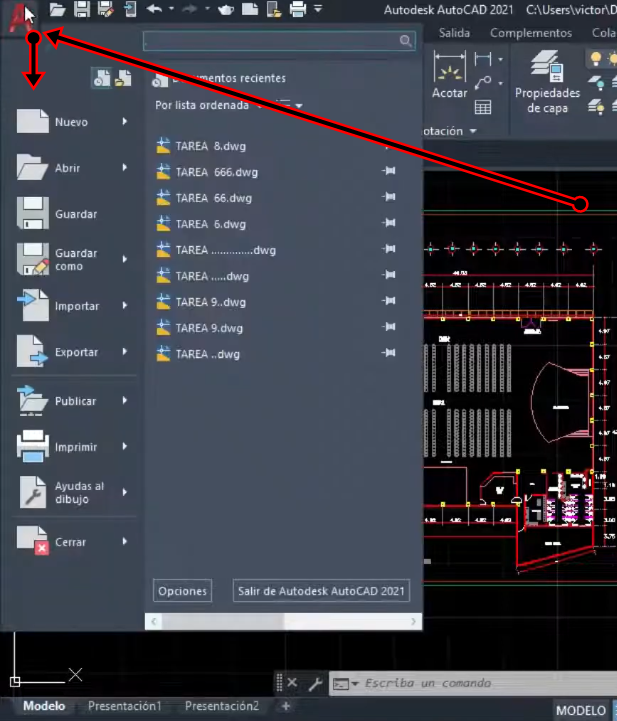Pin TAREA 6.dwg to the recent list
The height and width of the screenshot is (721, 617).
tap(388, 223)
